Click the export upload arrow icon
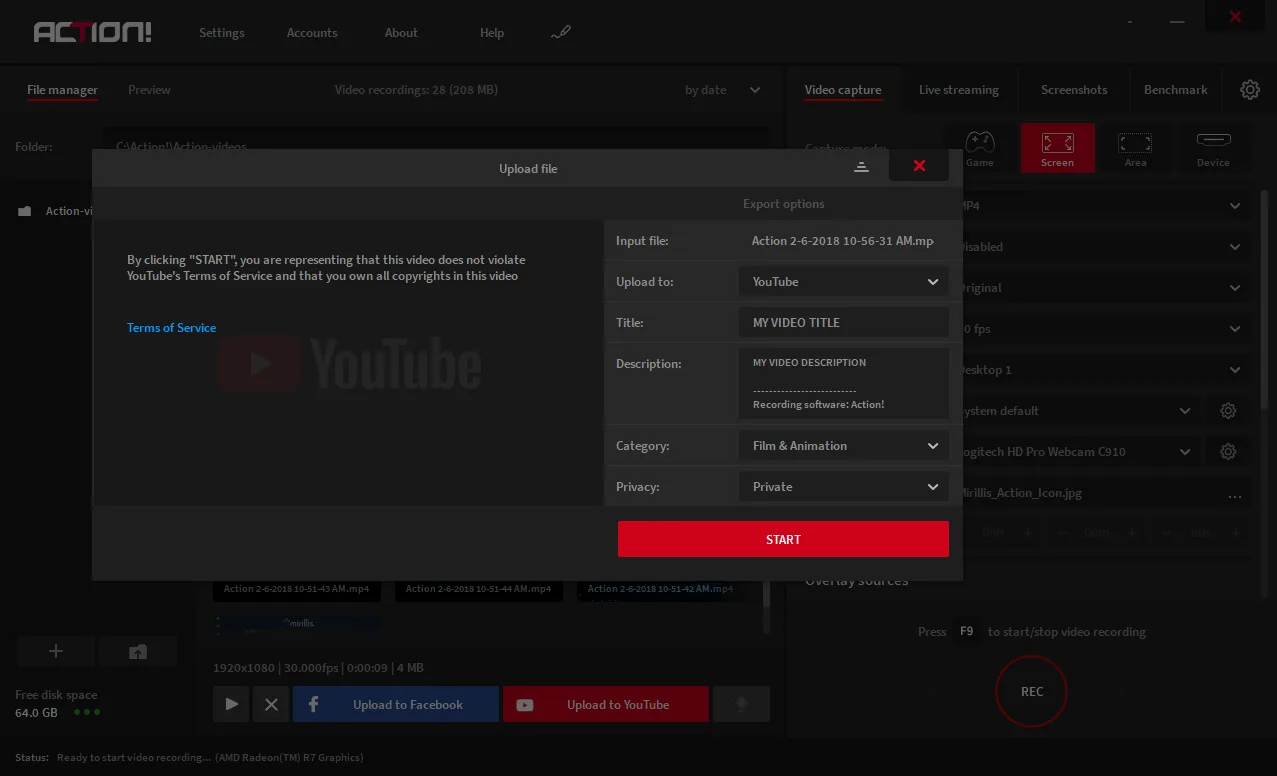The width and height of the screenshot is (1277, 776). point(741,704)
